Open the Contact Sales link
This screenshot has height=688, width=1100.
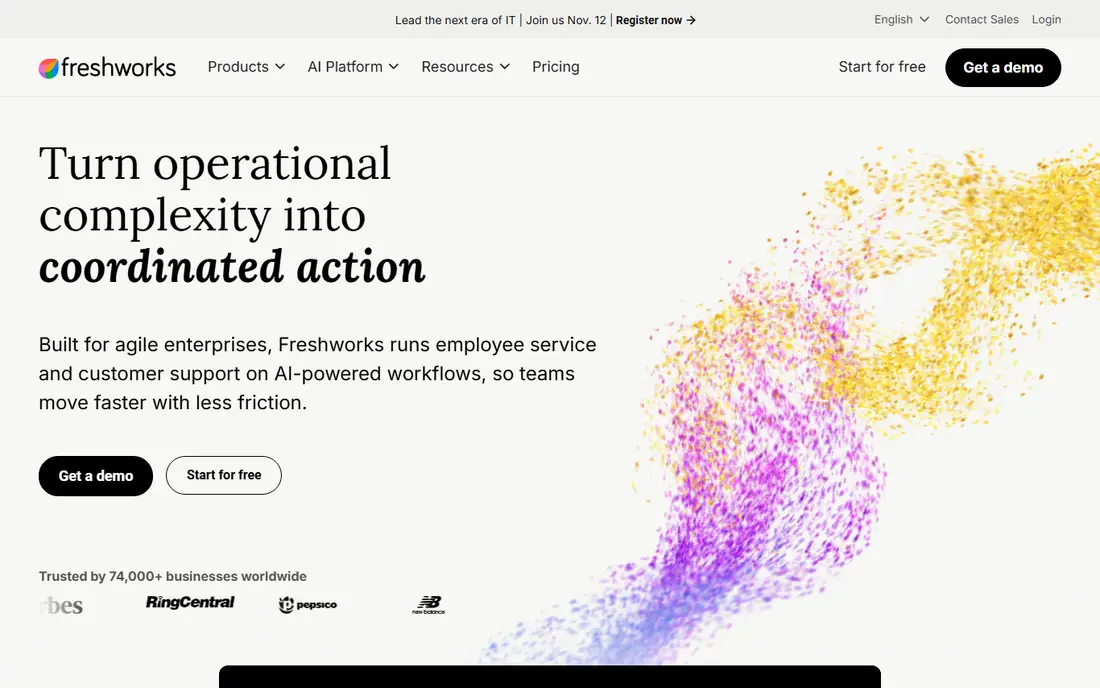(981, 20)
